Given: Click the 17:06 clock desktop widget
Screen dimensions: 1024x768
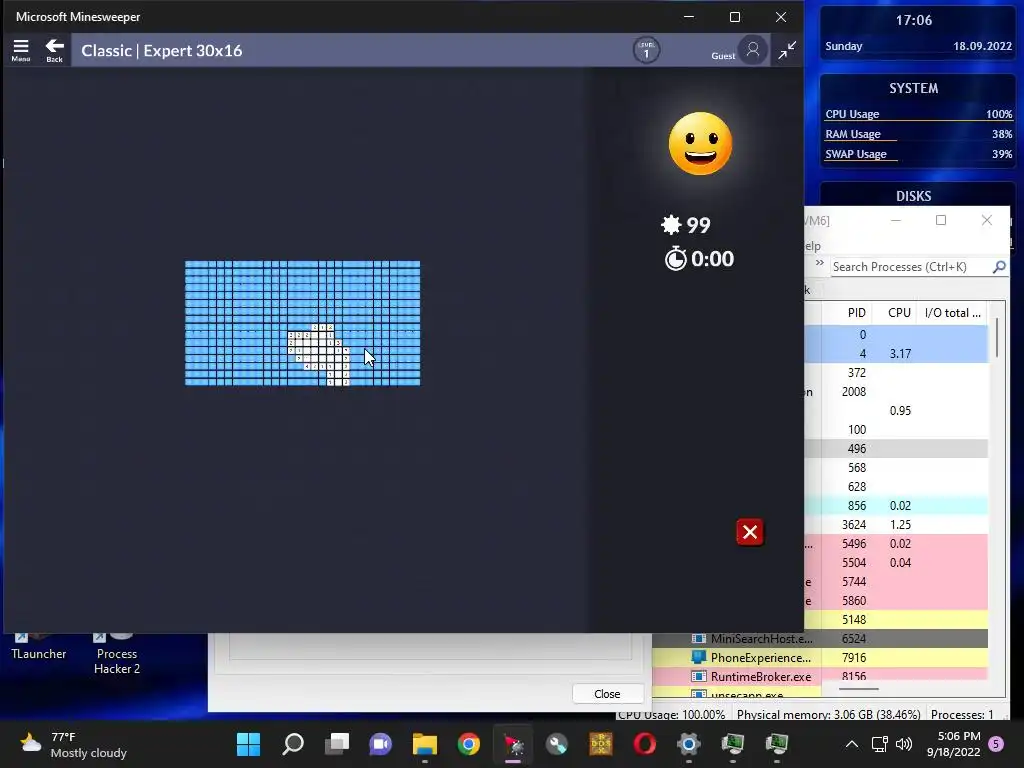Looking at the screenshot, I should pyautogui.click(x=914, y=20).
